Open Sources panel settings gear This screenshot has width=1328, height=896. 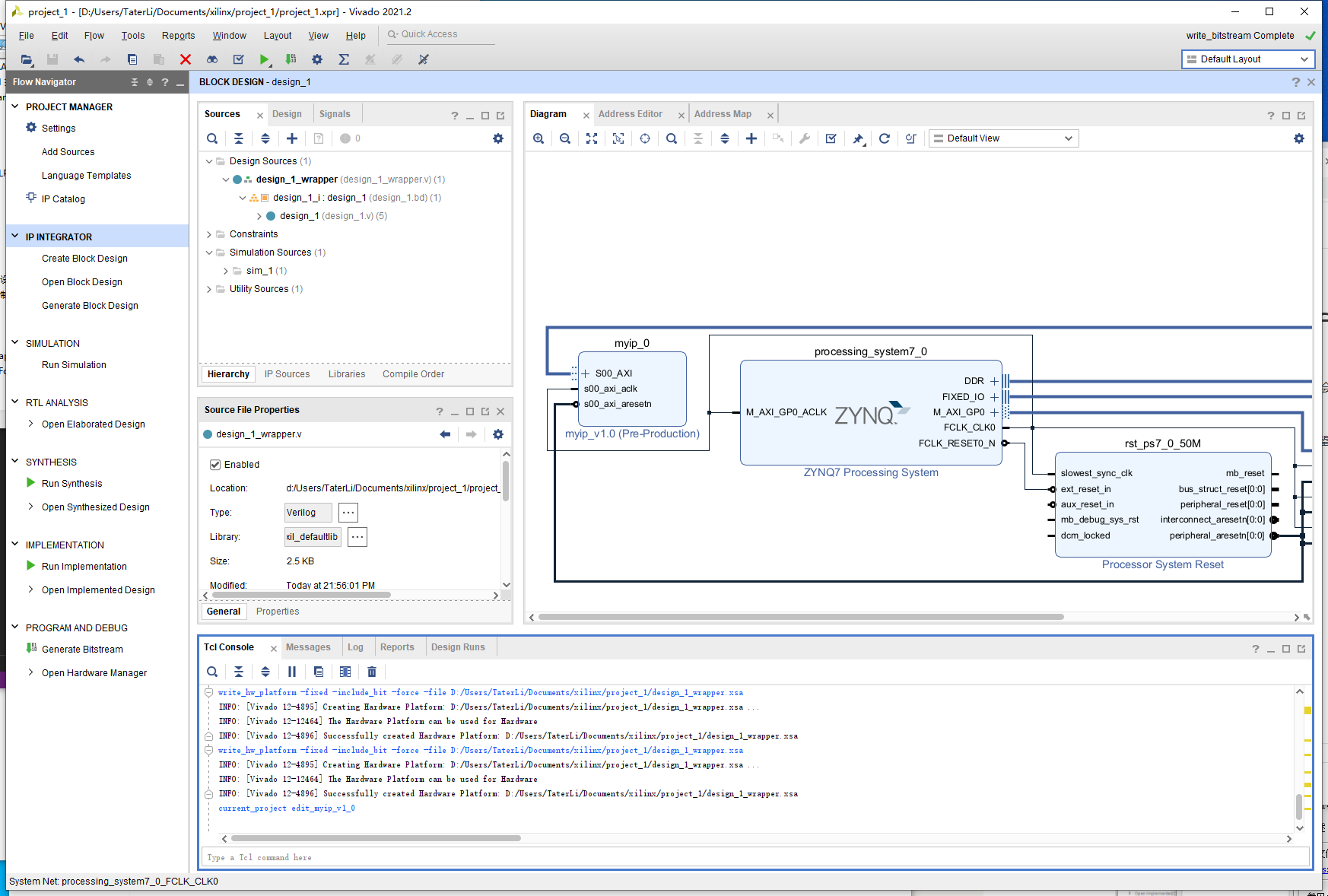[x=498, y=138]
